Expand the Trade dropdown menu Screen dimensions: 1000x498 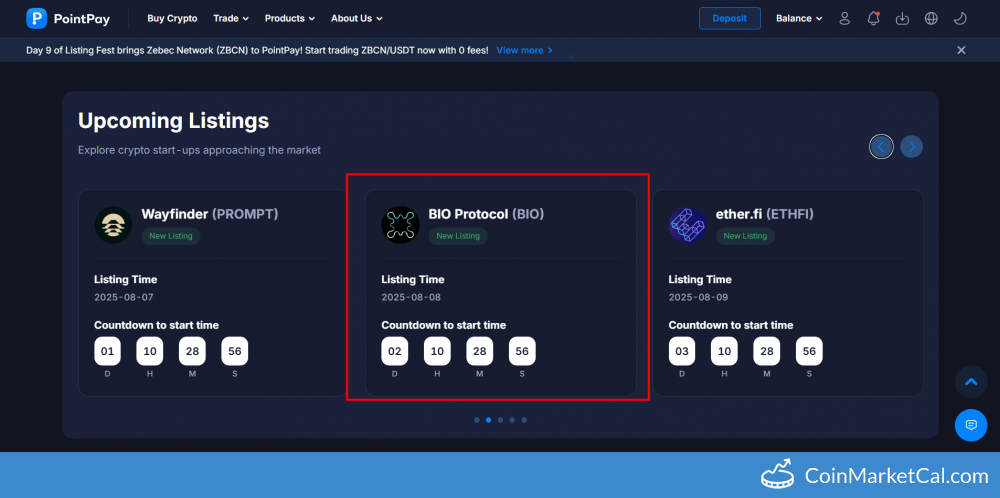[x=231, y=18]
